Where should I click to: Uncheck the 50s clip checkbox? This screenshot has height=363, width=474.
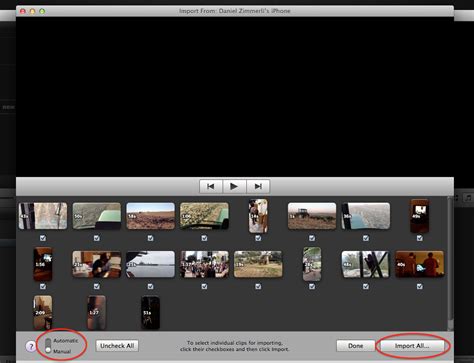[97, 238]
